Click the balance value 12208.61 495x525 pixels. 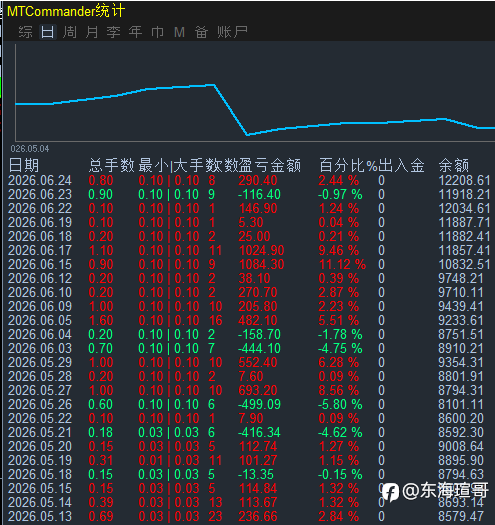pyautogui.click(x=465, y=180)
